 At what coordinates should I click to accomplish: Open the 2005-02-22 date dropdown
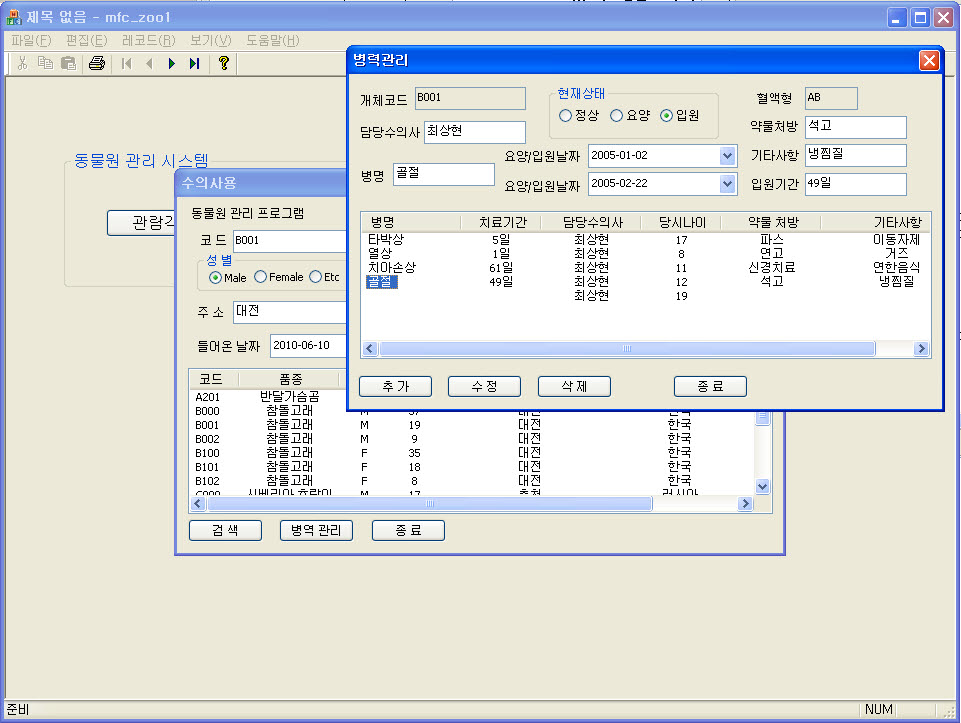click(x=727, y=183)
